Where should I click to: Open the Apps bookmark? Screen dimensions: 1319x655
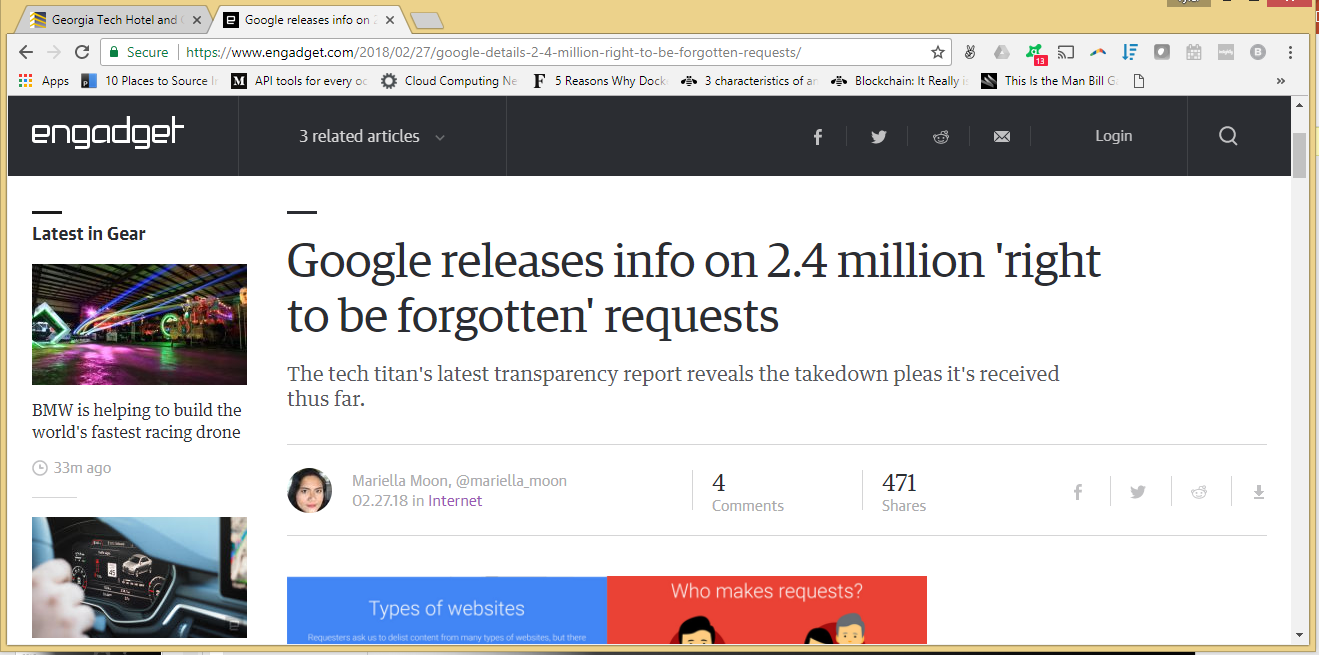pyautogui.click(x=44, y=81)
